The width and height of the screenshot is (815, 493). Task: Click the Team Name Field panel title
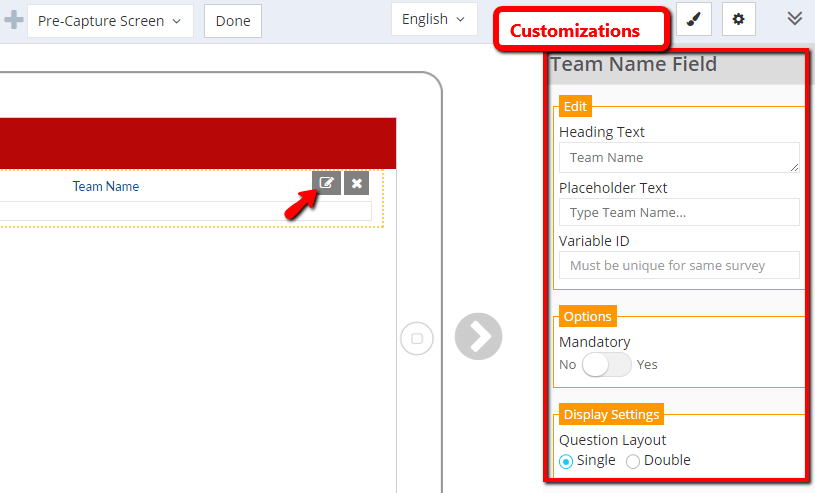click(x=634, y=64)
